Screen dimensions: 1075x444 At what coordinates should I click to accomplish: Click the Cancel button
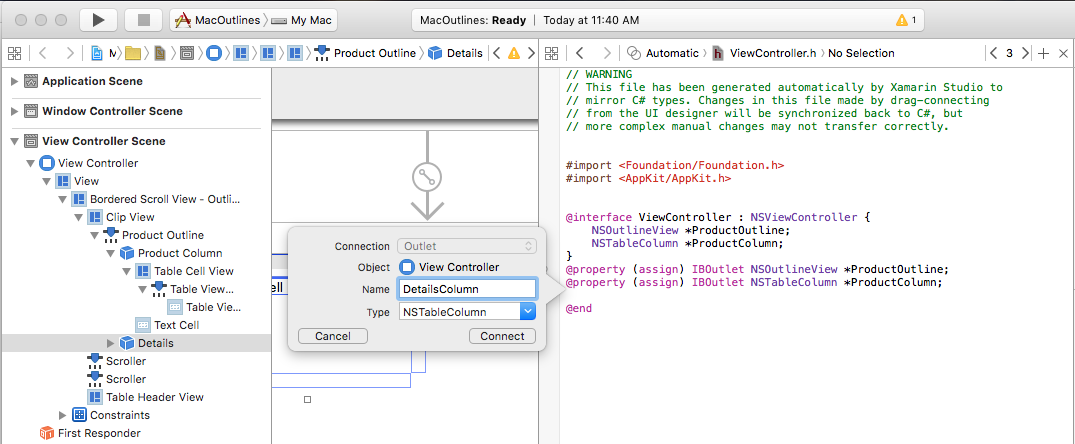333,336
